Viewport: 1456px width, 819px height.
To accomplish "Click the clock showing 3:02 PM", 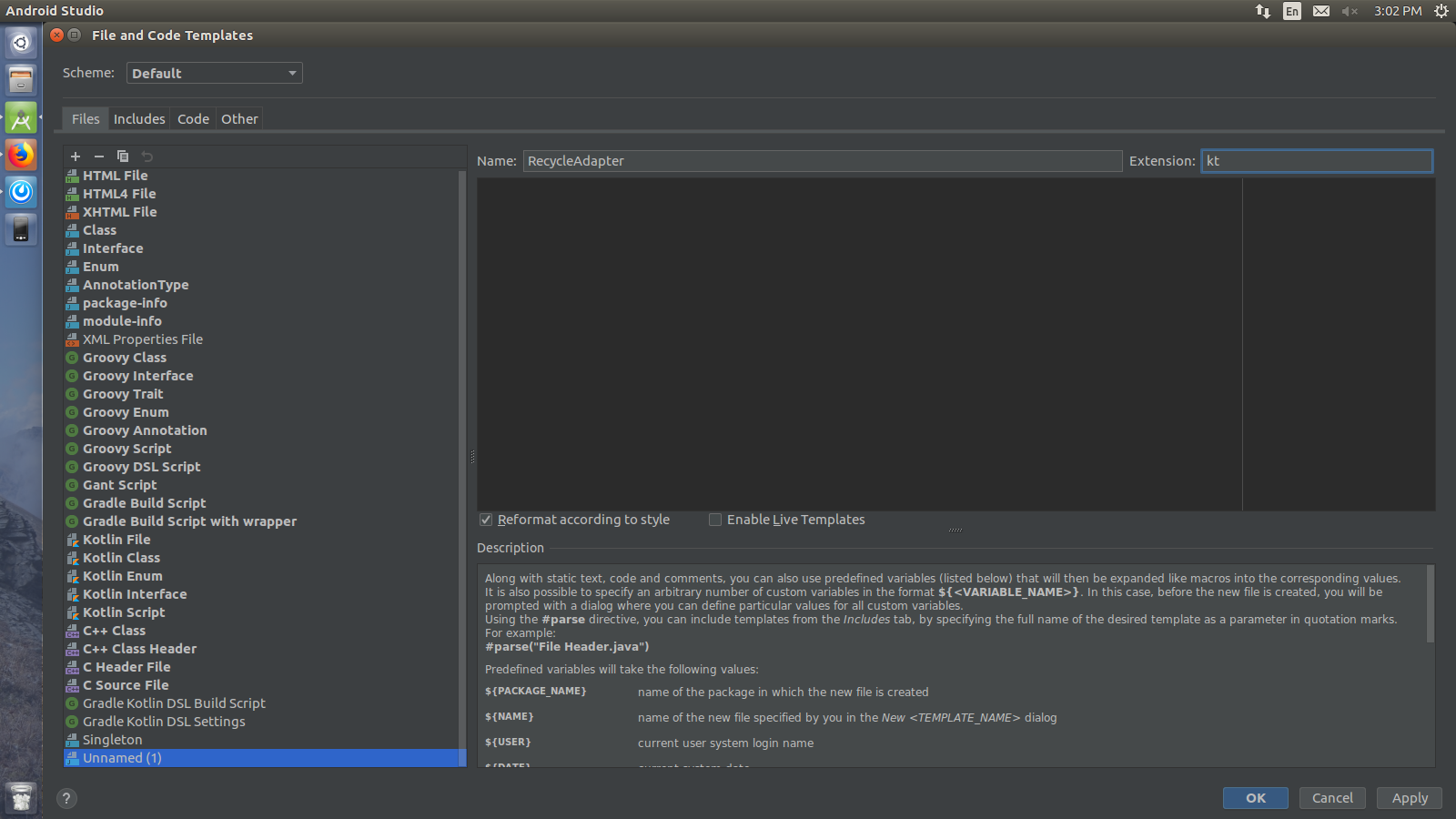I will tap(1398, 11).
